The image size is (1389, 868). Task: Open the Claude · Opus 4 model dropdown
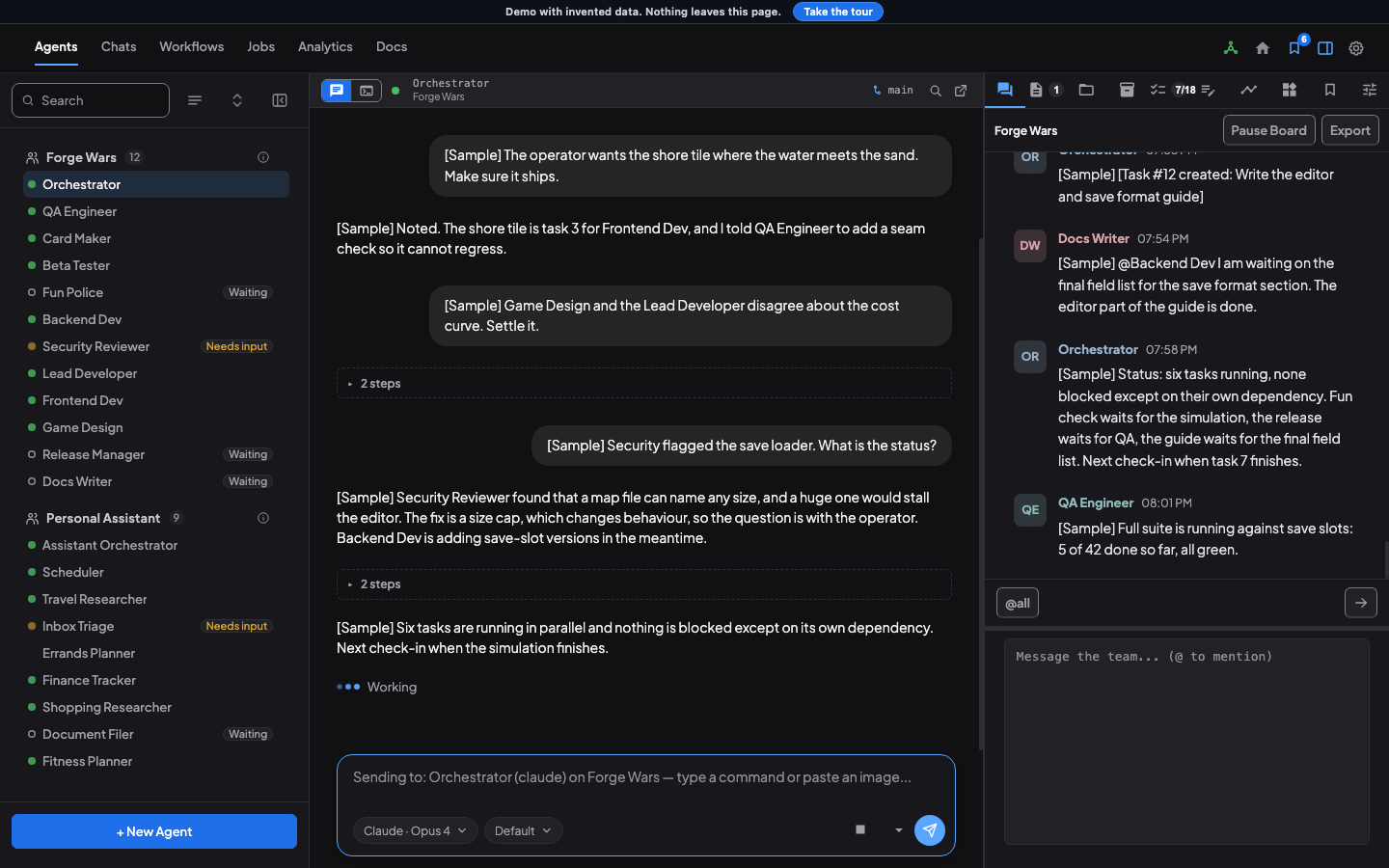coord(416,830)
